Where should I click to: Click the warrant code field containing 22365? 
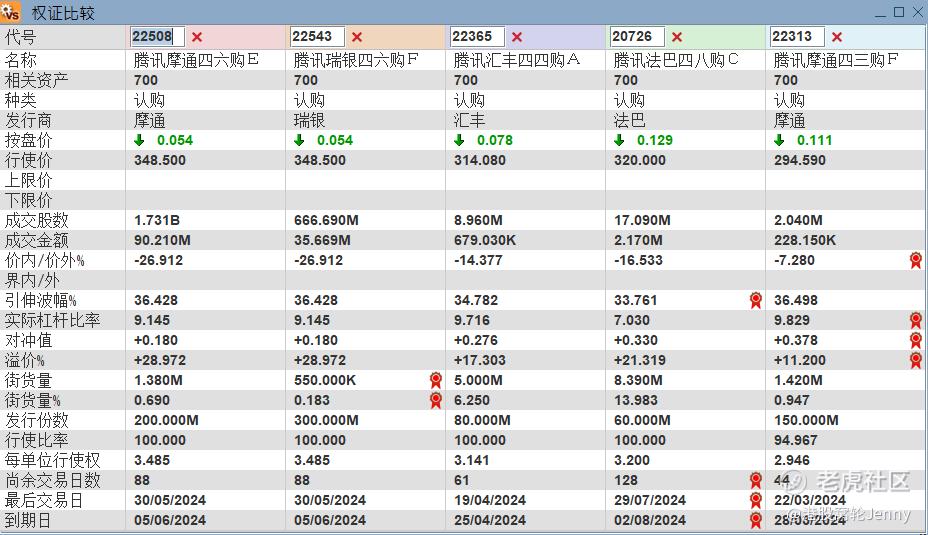tap(477, 37)
